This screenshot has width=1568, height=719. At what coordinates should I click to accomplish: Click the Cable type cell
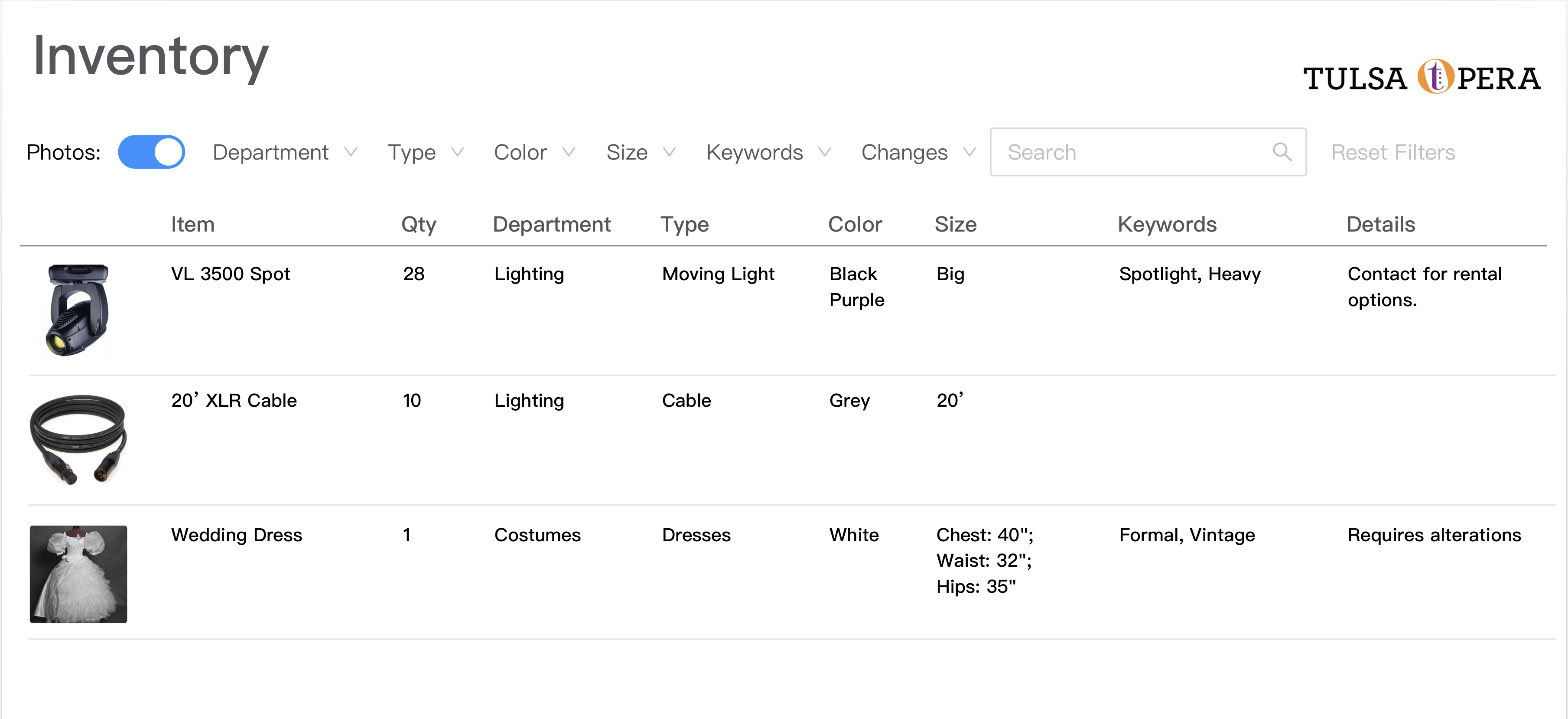click(686, 400)
